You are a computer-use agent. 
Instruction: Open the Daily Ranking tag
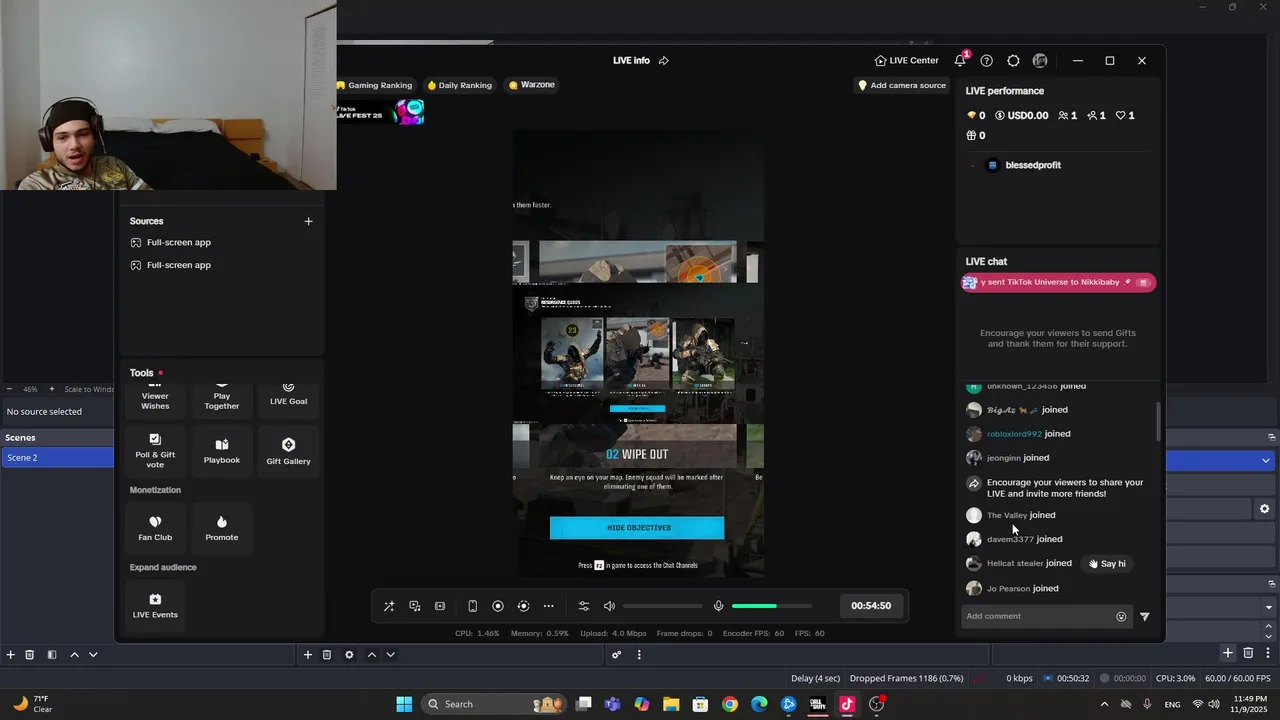pos(459,85)
